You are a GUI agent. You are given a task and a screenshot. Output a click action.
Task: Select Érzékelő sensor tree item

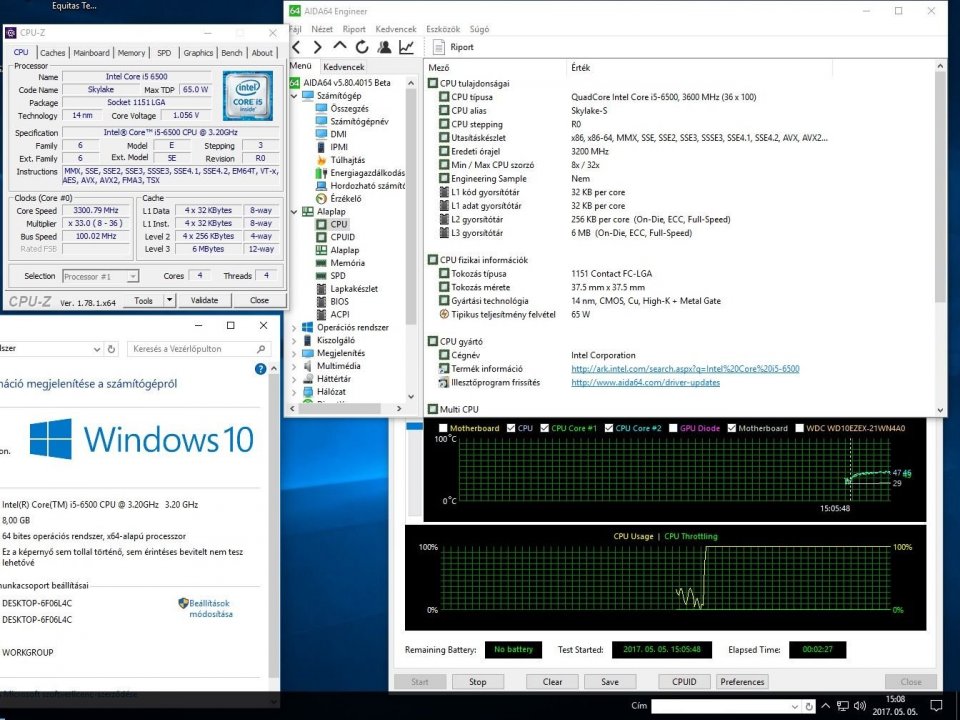pos(345,198)
